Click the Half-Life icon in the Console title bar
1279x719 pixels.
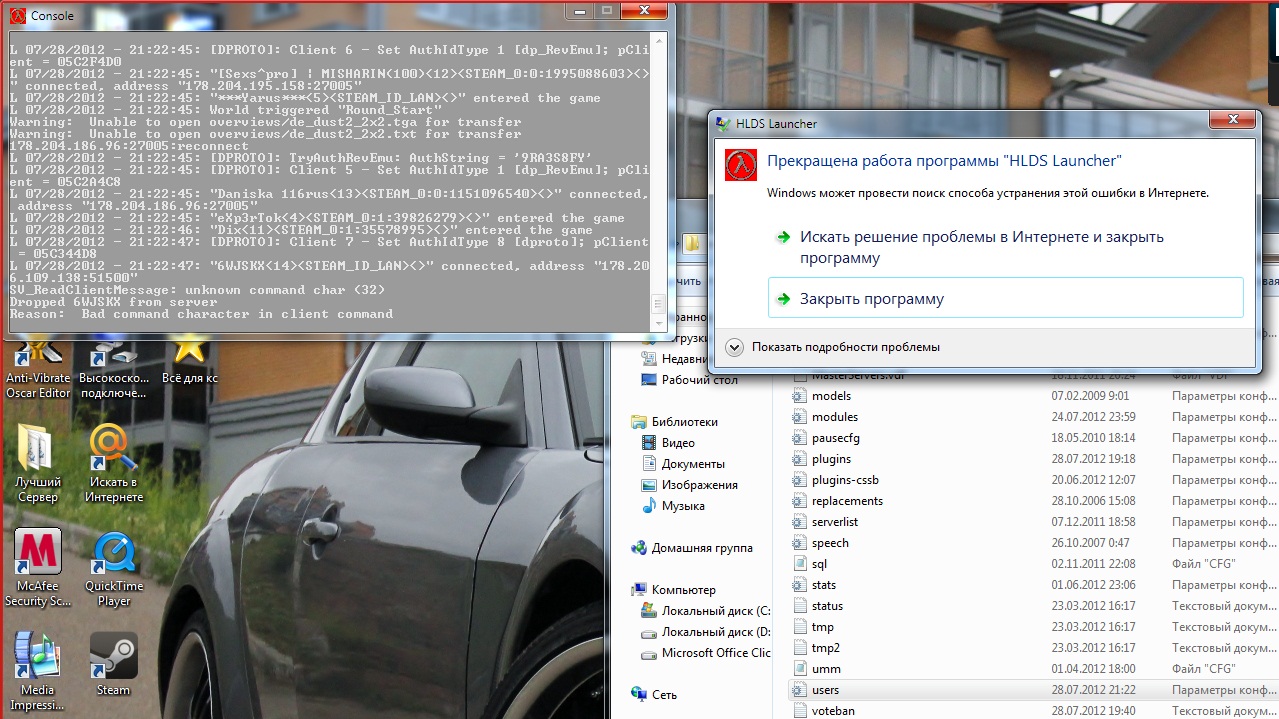coord(17,16)
